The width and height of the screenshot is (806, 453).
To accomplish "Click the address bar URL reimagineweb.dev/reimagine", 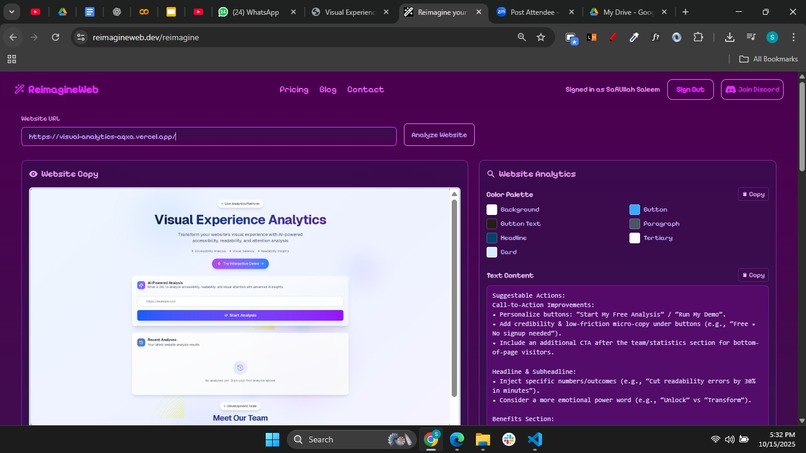I will pyautogui.click(x=145, y=38).
